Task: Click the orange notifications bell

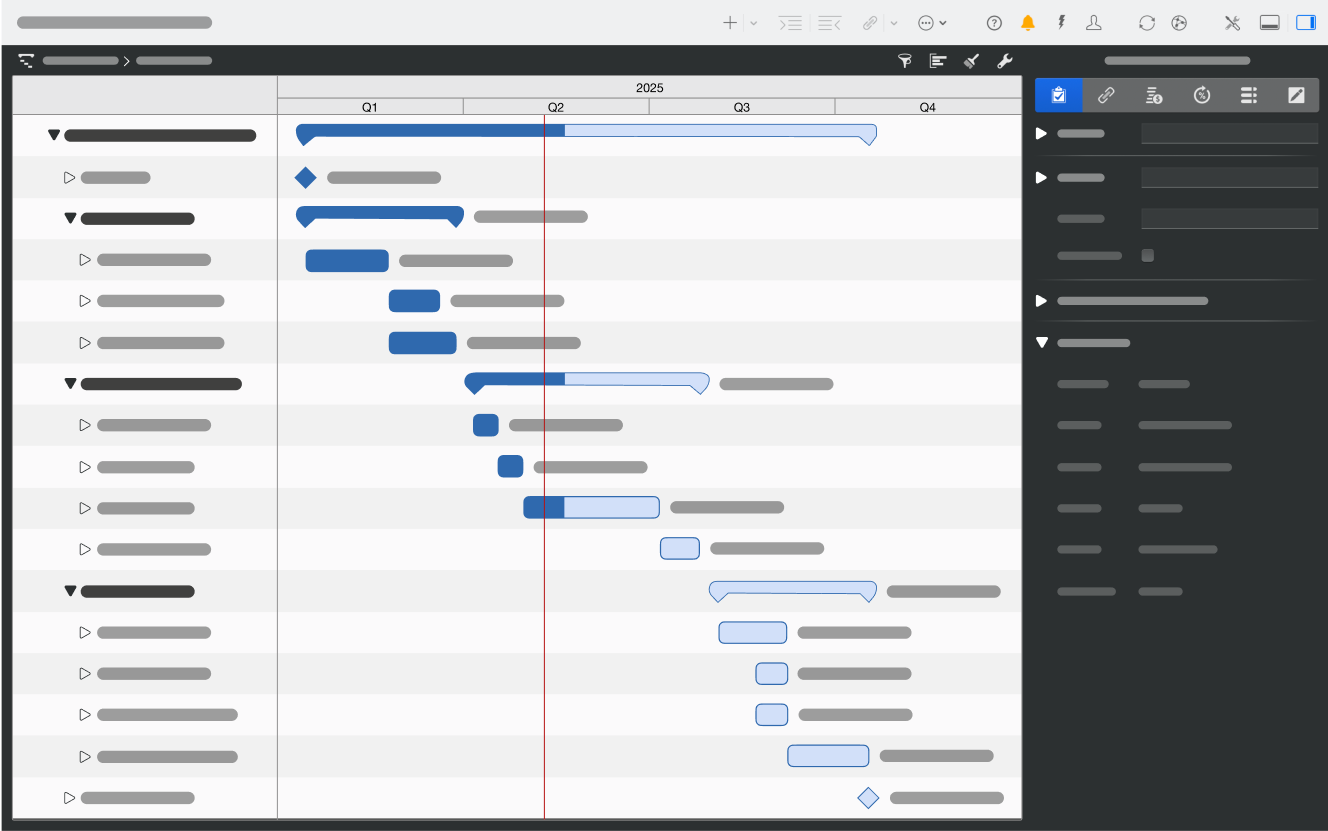Action: (1028, 22)
